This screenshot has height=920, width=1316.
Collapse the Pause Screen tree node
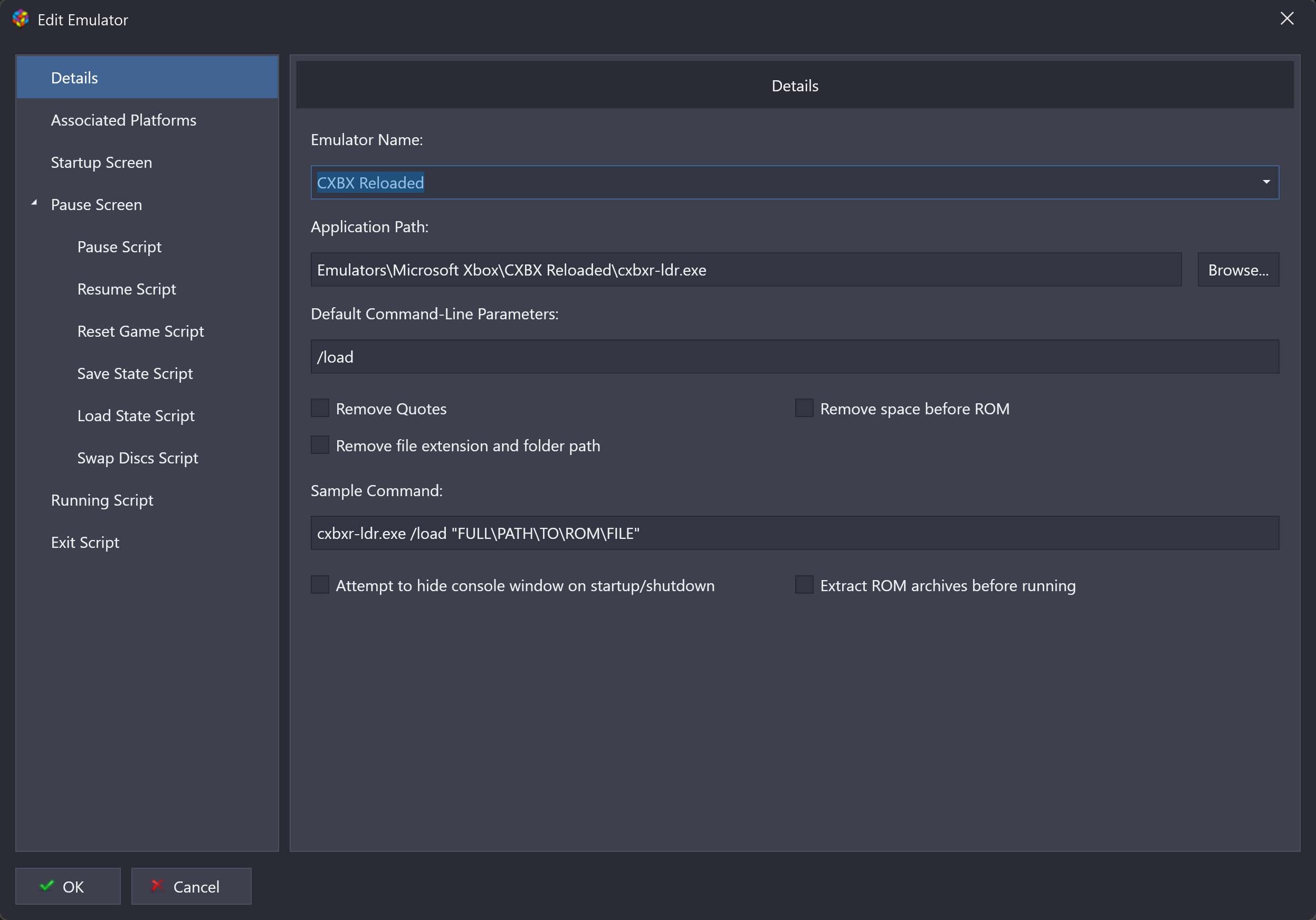tap(34, 203)
